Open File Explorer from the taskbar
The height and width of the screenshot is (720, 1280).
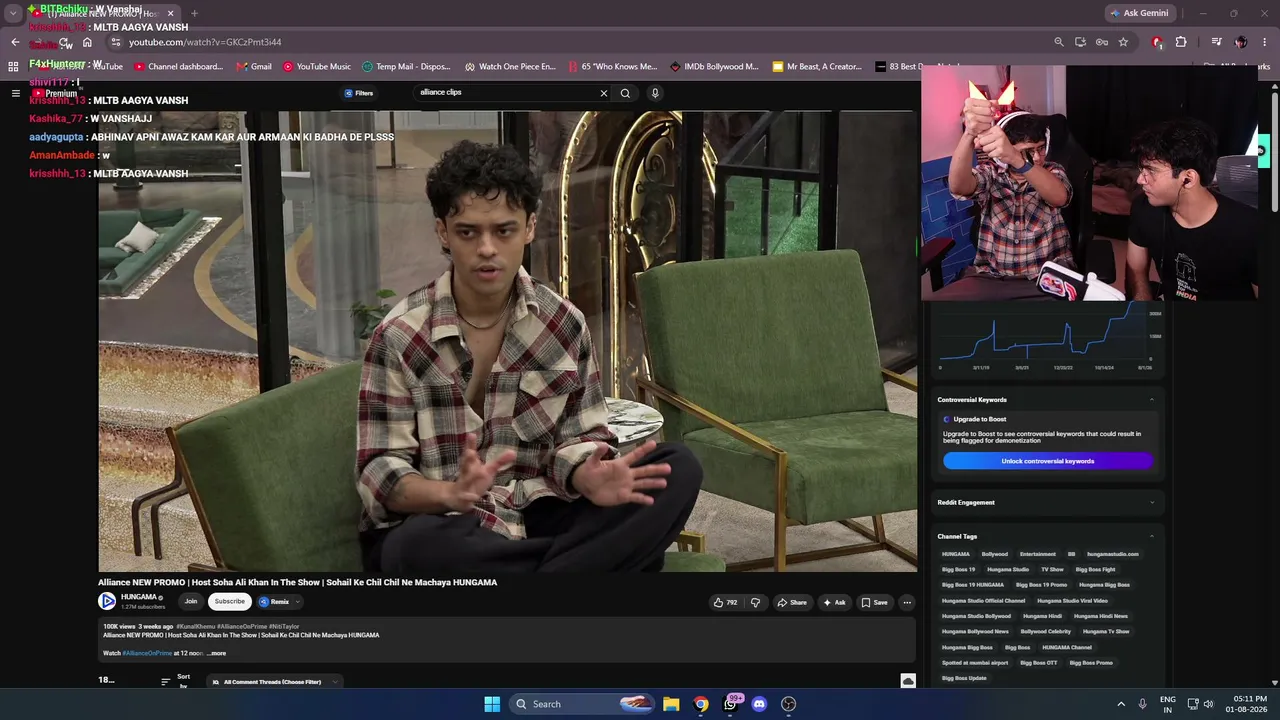coord(671,704)
